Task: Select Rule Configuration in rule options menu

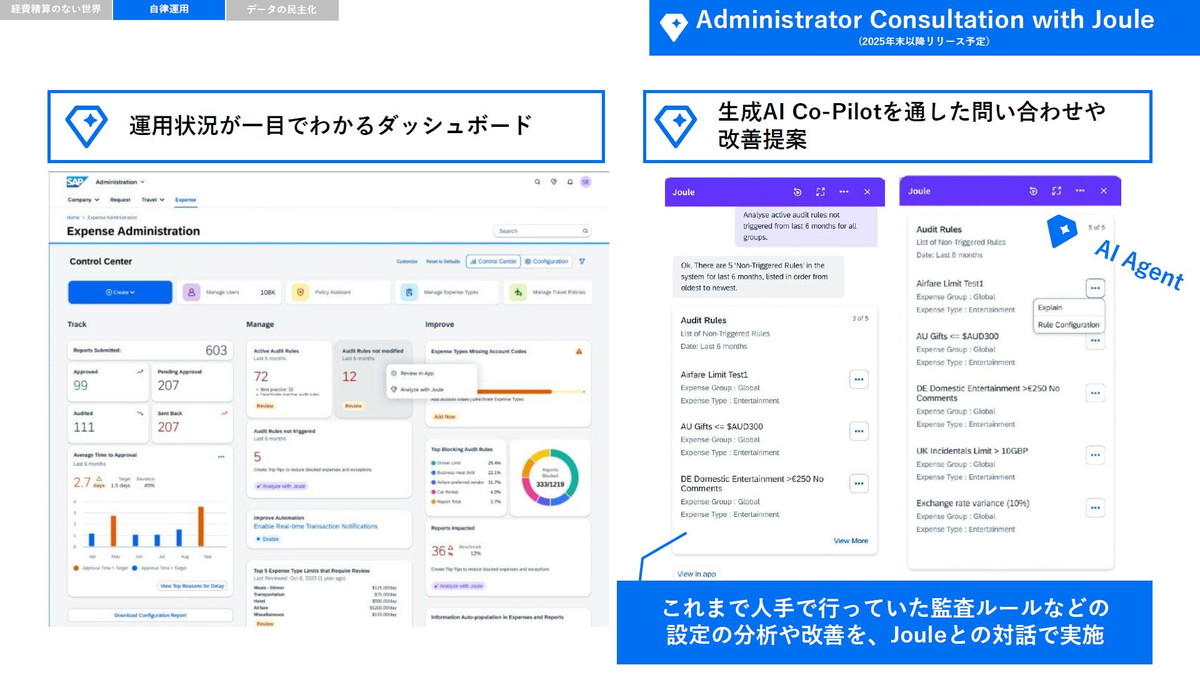Action: click(x=1068, y=325)
